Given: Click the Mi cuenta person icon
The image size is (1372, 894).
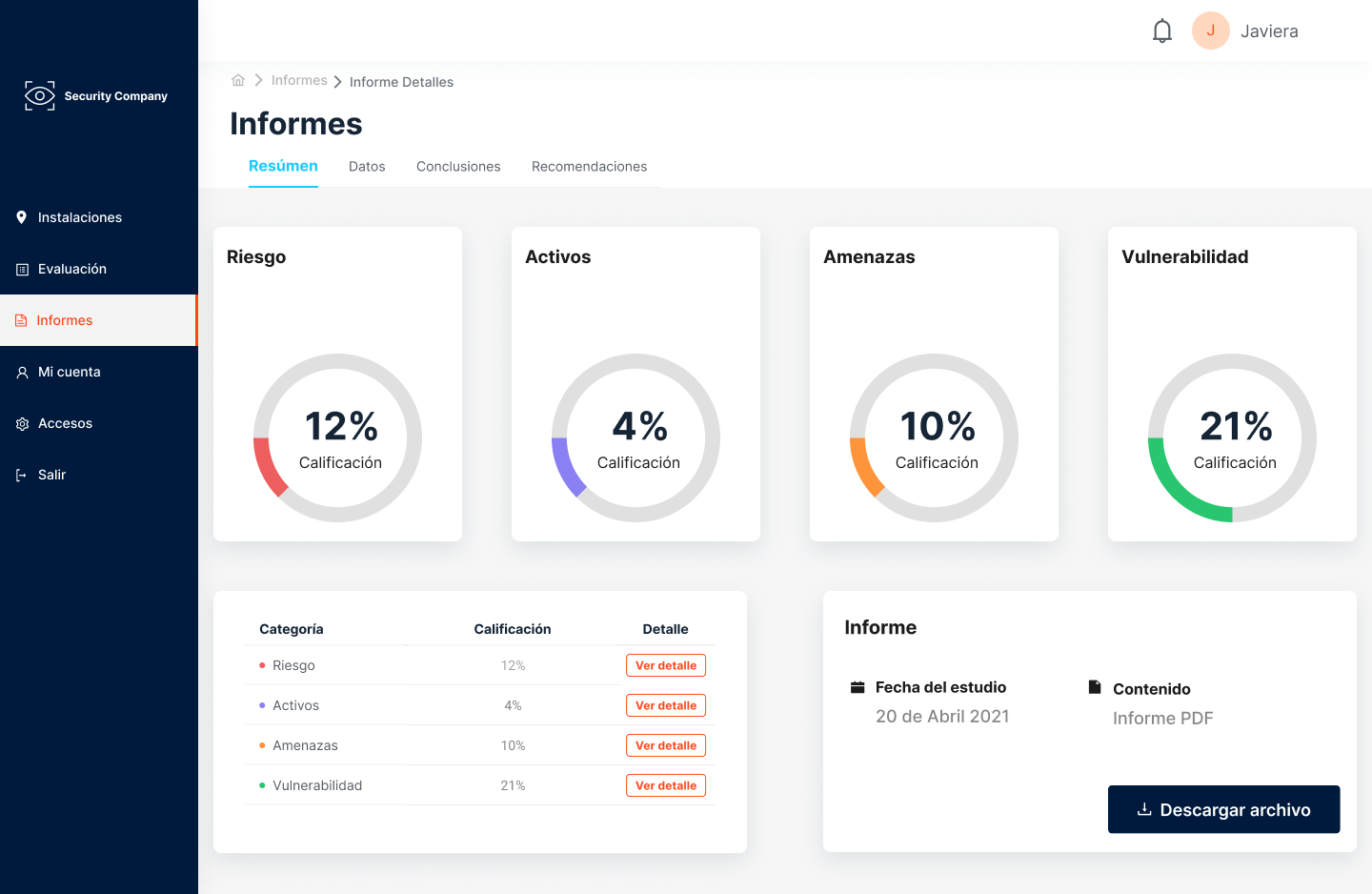Looking at the screenshot, I should click(22, 373).
